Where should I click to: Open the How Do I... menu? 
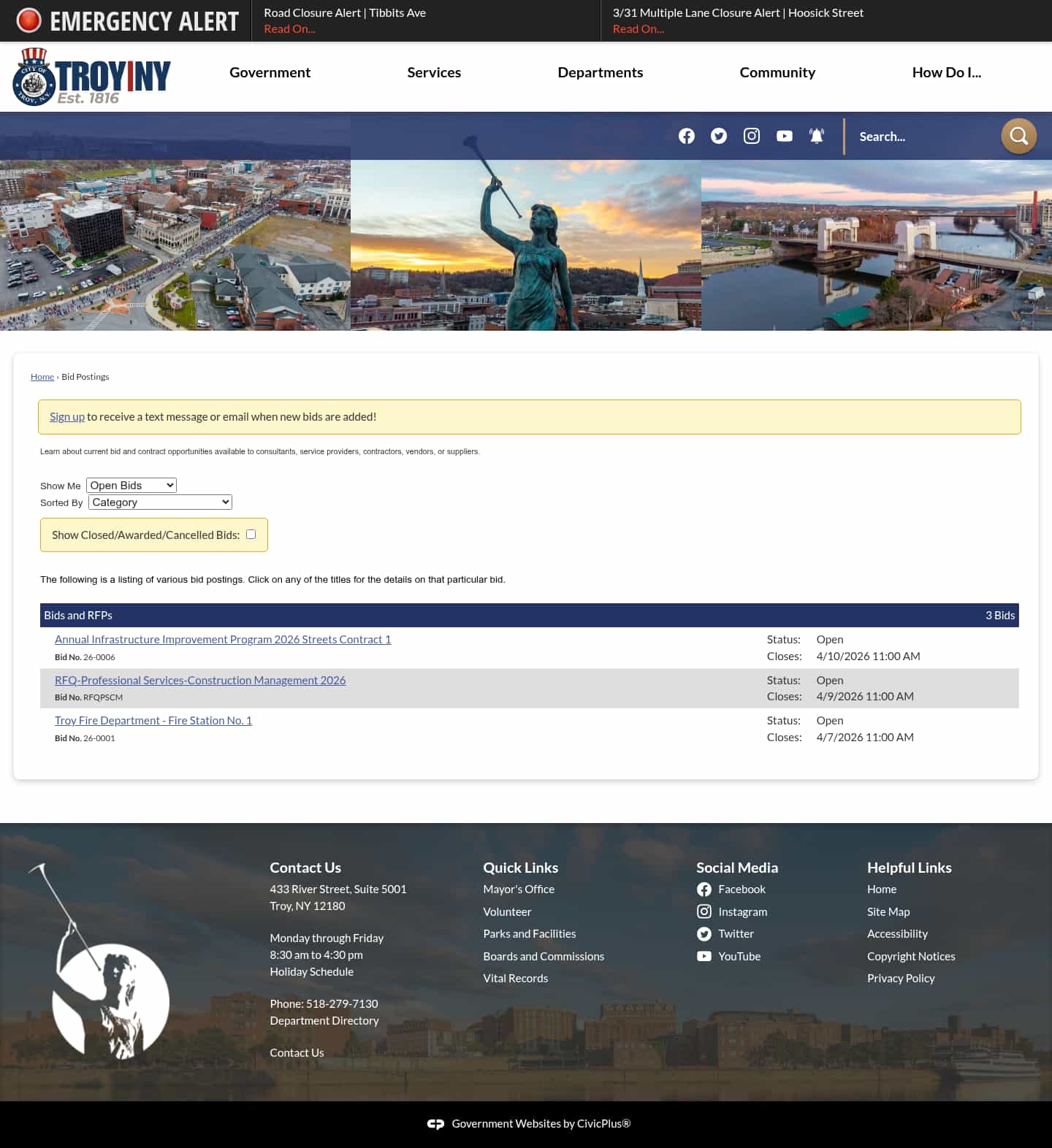(947, 72)
